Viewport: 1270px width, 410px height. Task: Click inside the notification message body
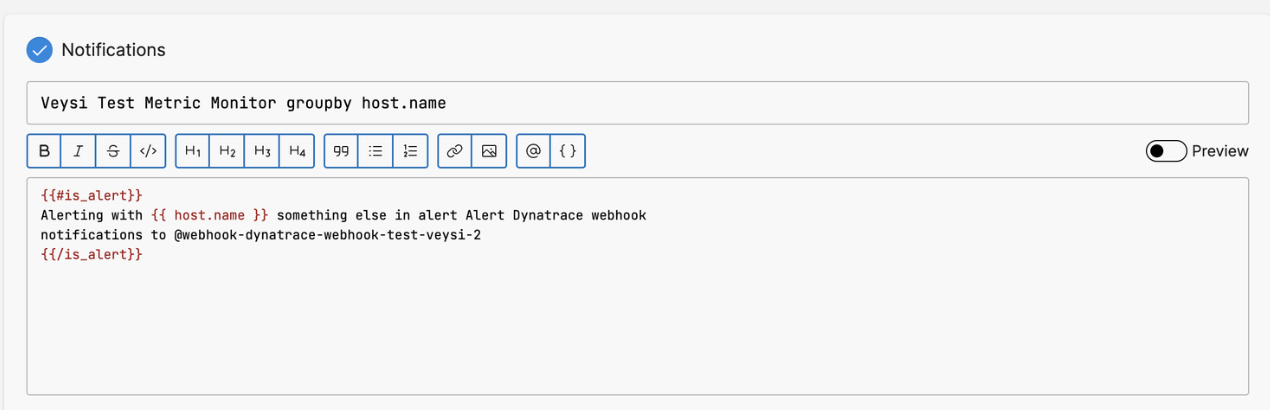click(x=637, y=320)
